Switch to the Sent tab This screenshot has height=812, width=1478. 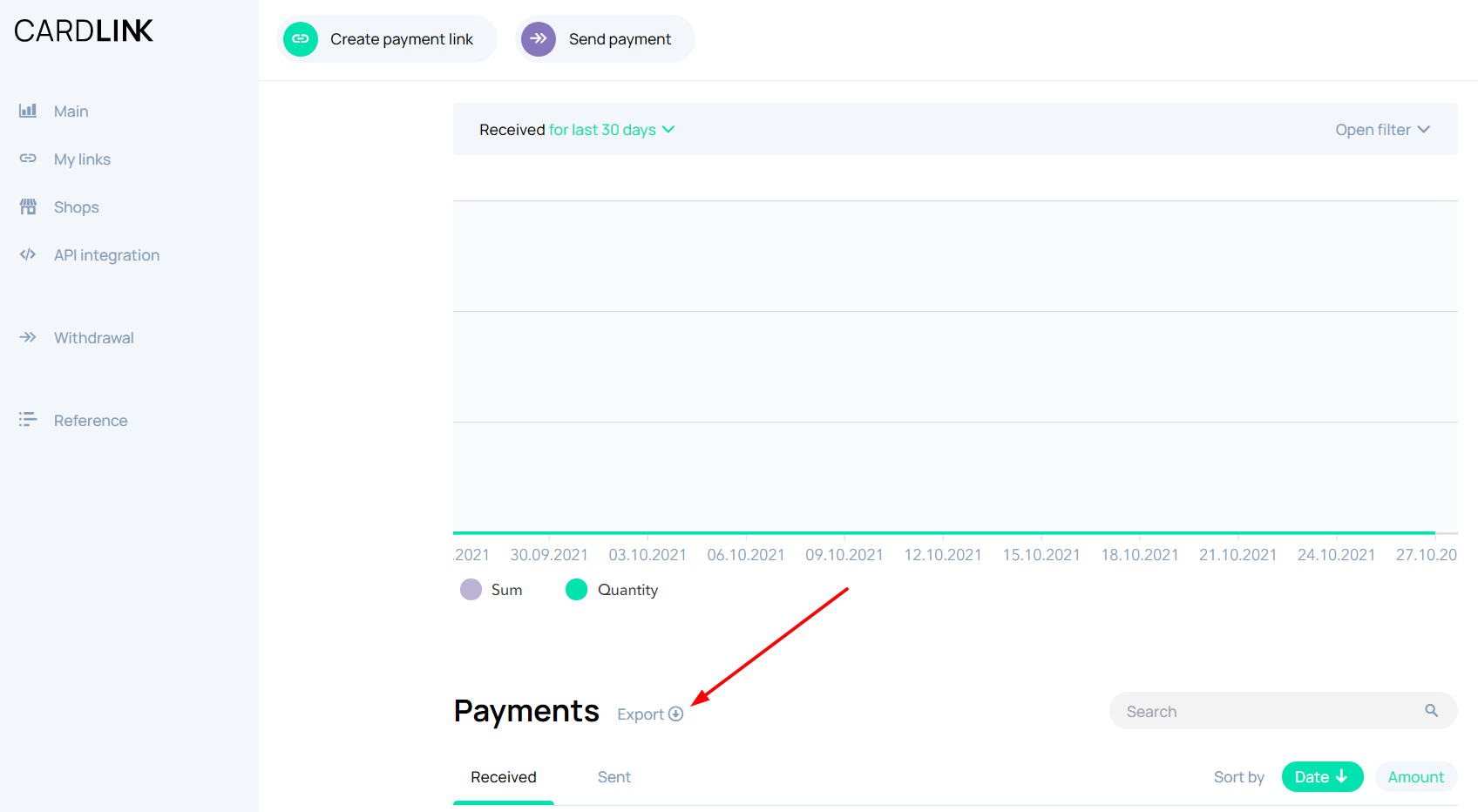click(614, 777)
